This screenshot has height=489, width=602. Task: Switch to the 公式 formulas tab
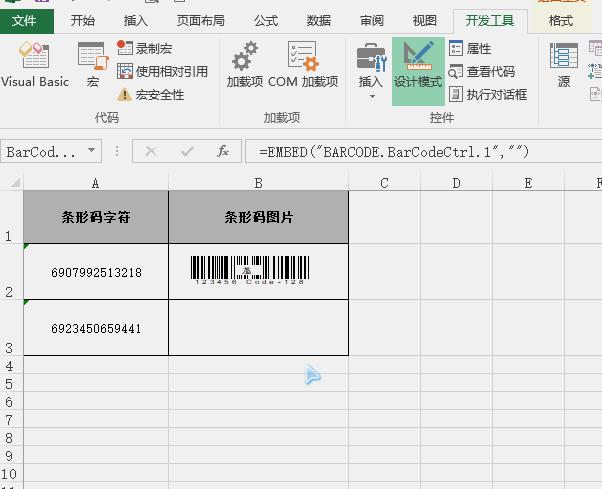(x=266, y=21)
